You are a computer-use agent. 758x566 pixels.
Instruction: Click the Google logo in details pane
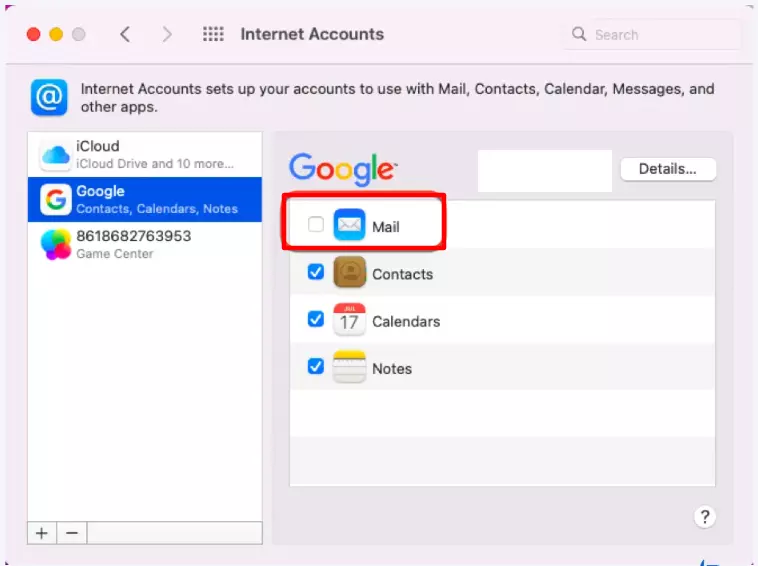tap(343, 169)
